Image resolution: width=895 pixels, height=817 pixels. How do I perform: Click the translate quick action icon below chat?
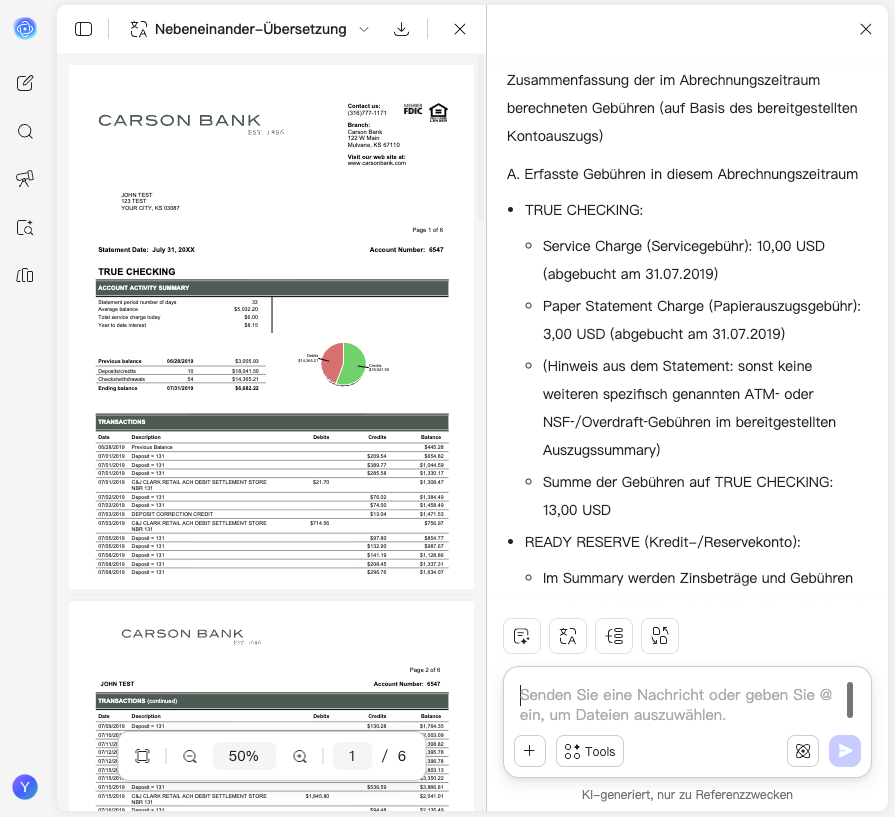point(568,636)
